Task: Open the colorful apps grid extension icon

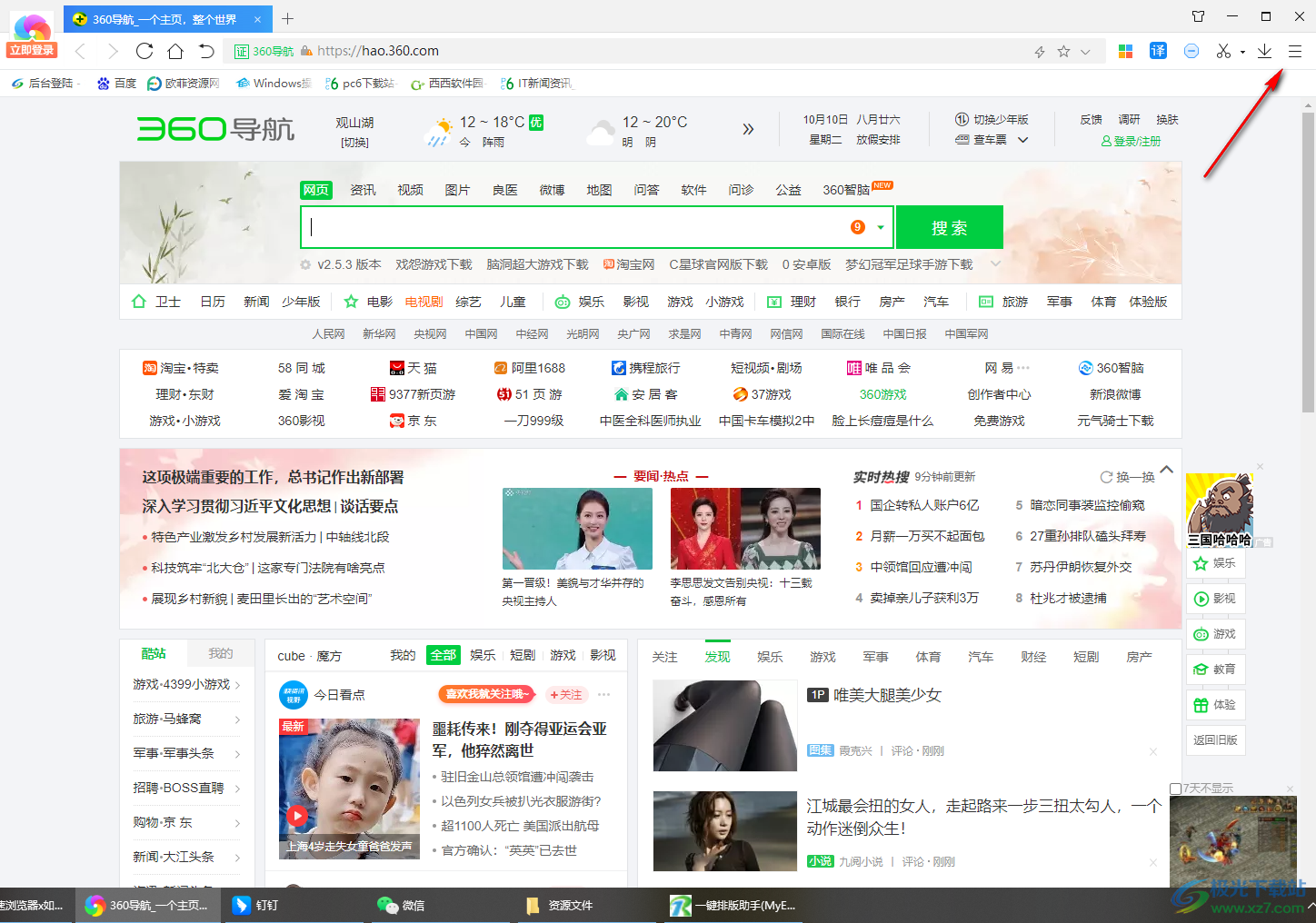Action: (x=1125, y=51)
